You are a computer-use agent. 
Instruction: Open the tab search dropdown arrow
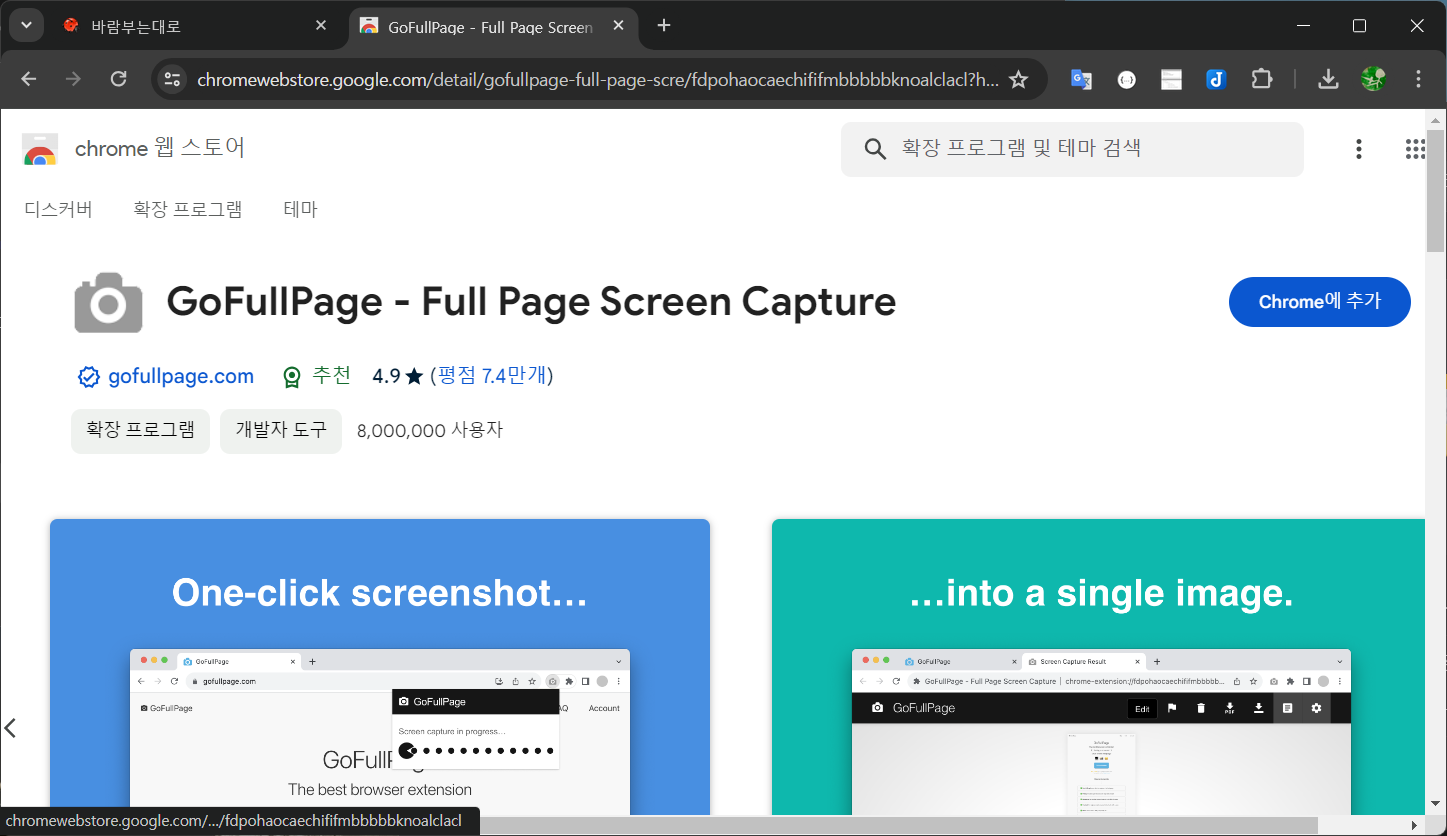[25, 26]
